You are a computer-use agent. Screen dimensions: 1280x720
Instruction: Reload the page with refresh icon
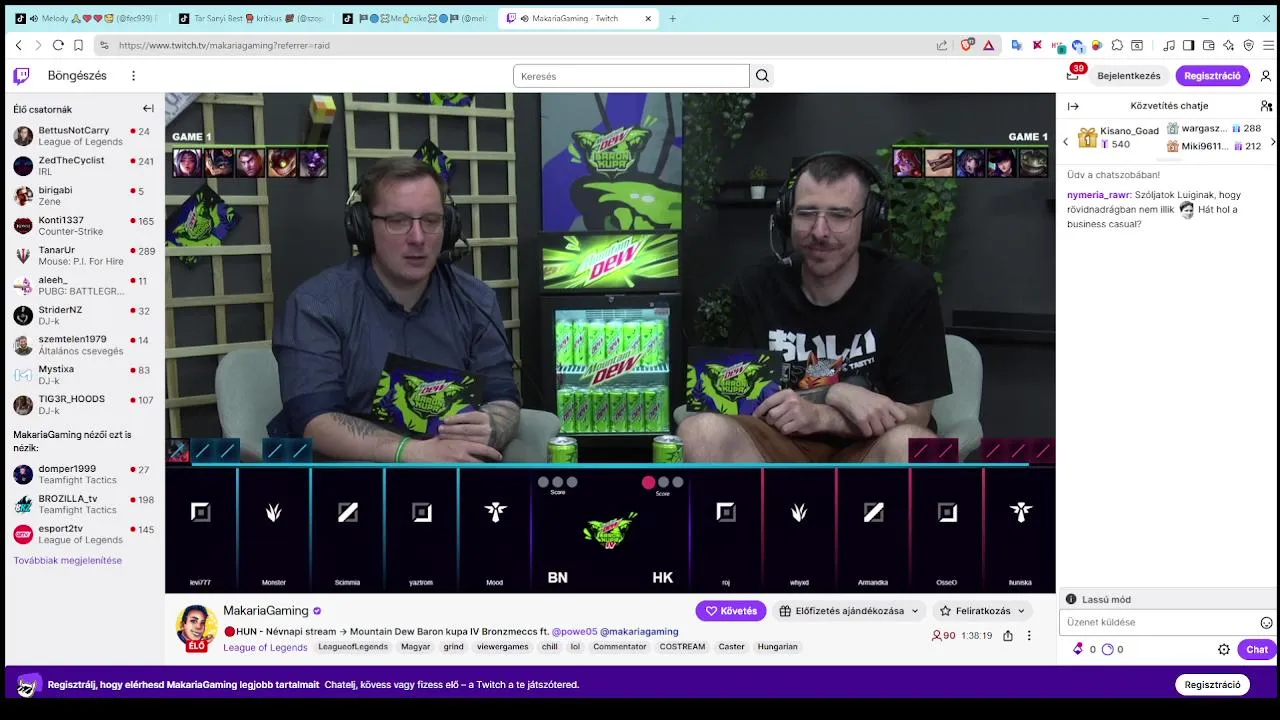58,45
